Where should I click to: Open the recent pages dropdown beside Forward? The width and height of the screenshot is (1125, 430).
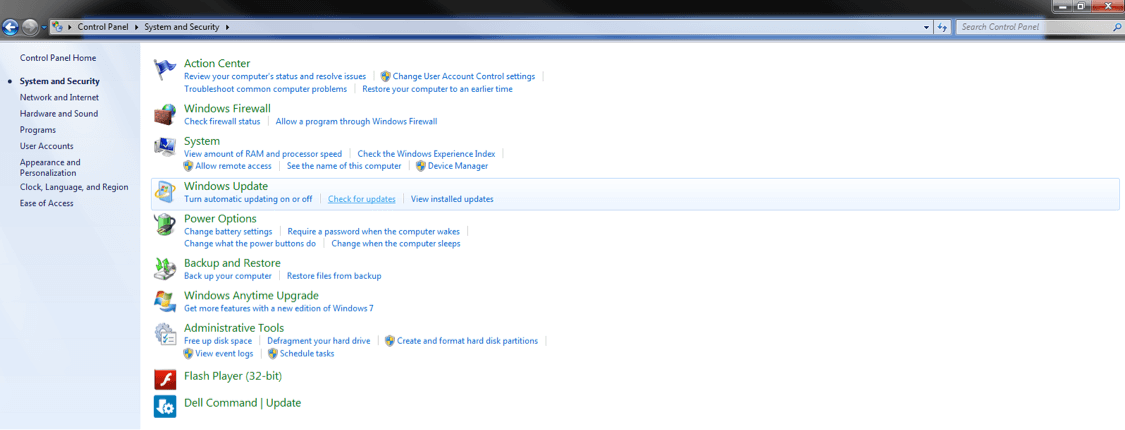tap(44, 27)
